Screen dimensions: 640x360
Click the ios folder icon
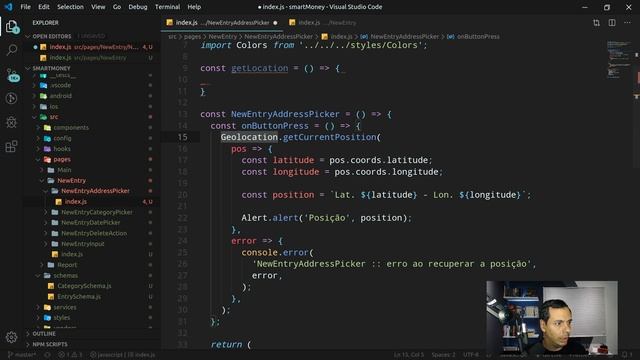[43, 107]
